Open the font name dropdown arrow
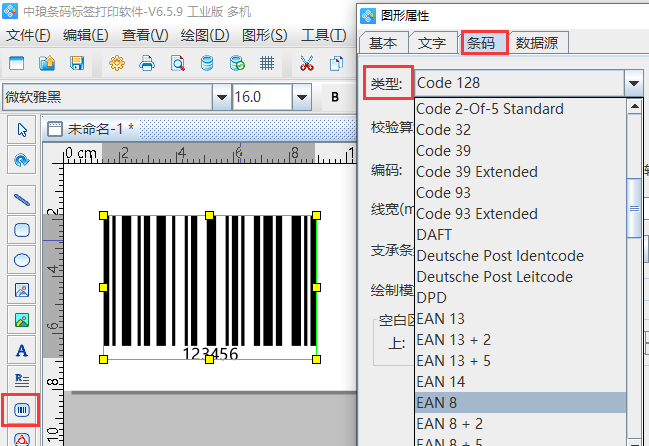Viewport: 649px width, 446px height. (x=221, y=97)
